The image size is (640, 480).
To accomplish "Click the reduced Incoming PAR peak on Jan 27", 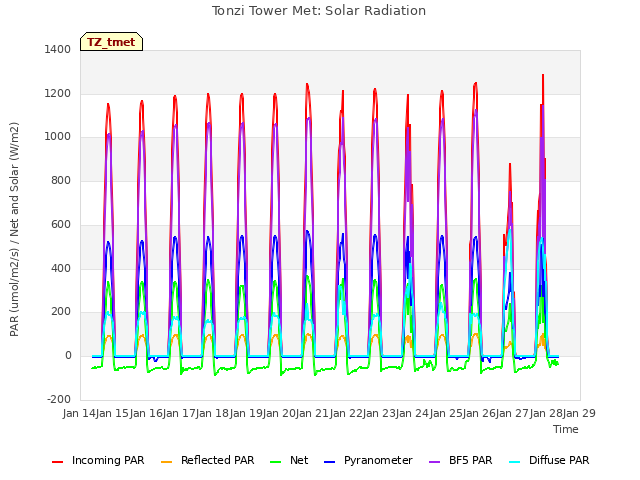I will tap(510, 164).
